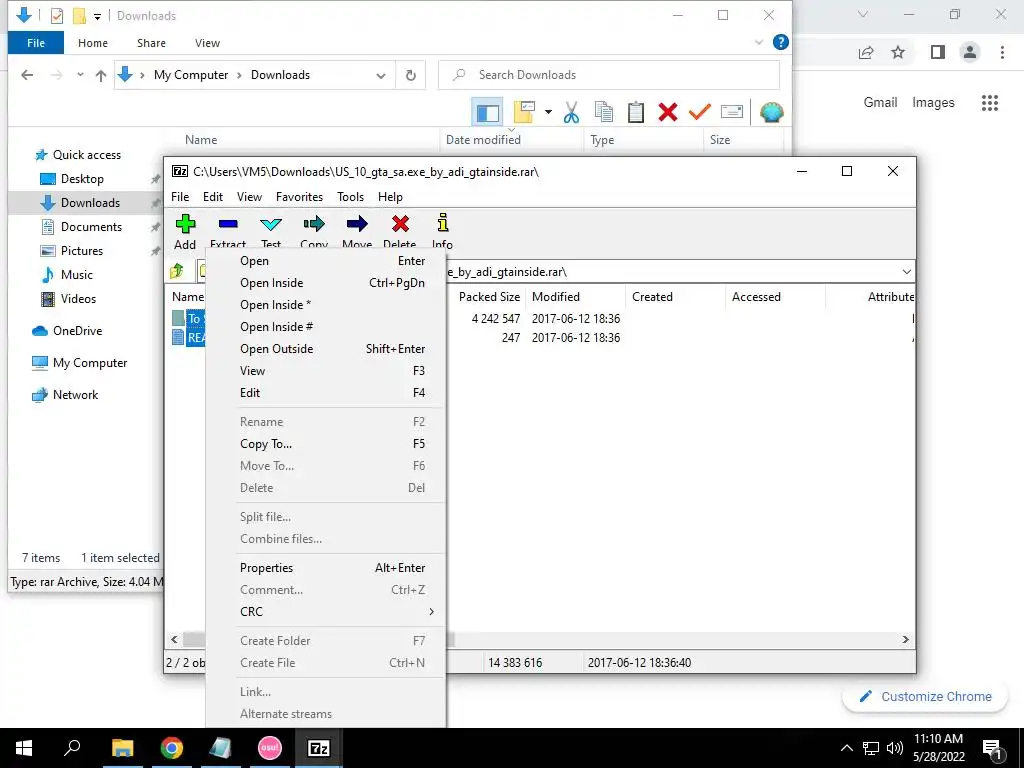This screenshot has height=768, width=1024.
Task: Open Windows Start menu
Action: point(24,748)
